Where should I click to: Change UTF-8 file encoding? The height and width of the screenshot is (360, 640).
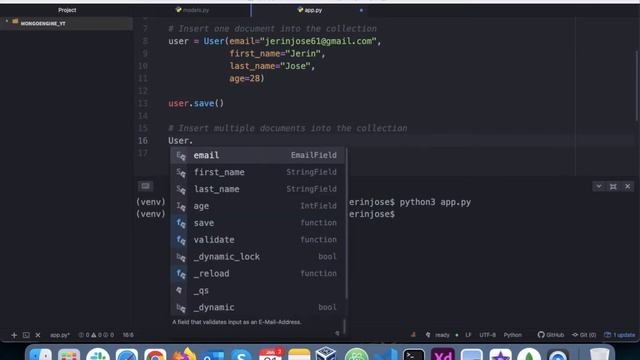pos(487,335)
